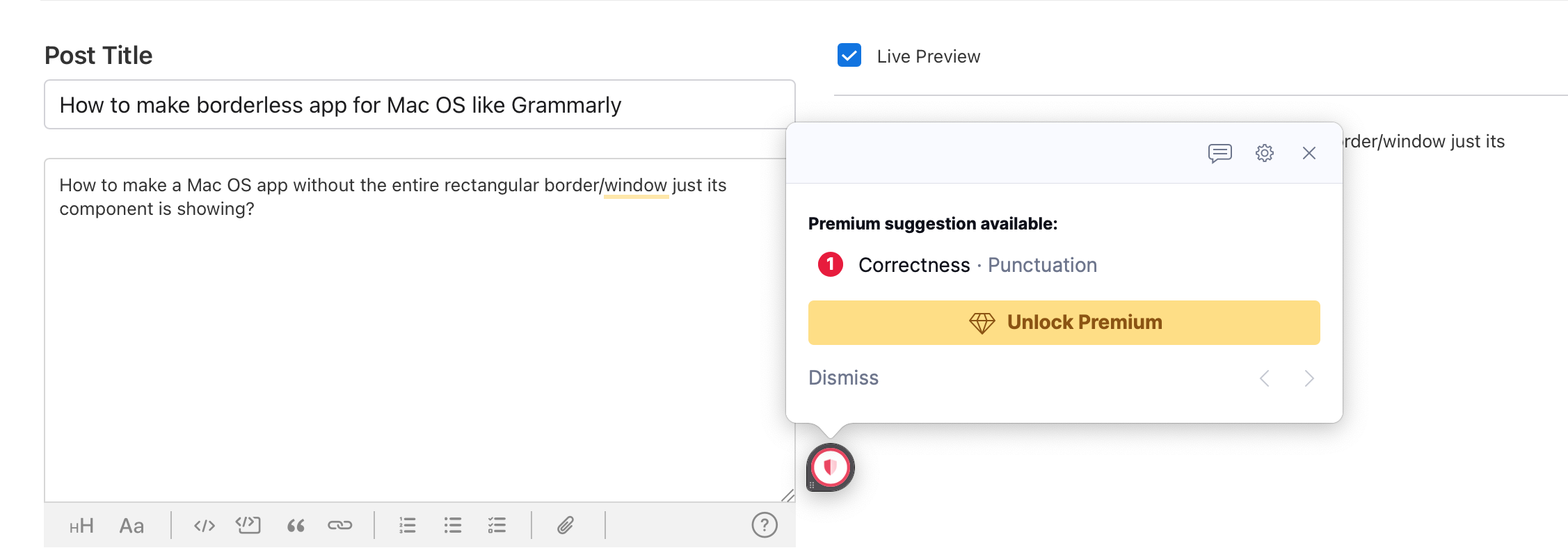
Task: Go to next Grammarly suggestion
Action: pos(1309,378)
